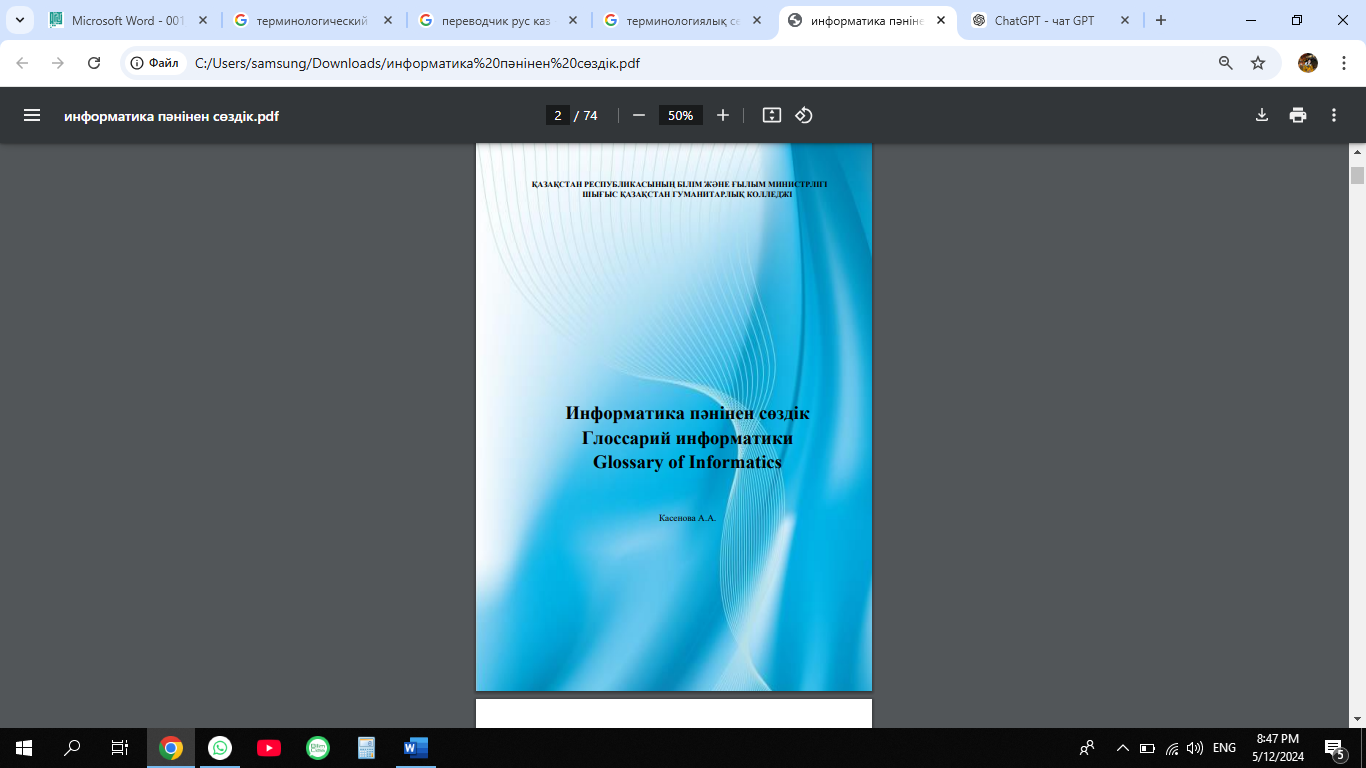Close the переводчик рус каз tab
The width and height of the screenshot is (1366, 768).
(571, 20)
